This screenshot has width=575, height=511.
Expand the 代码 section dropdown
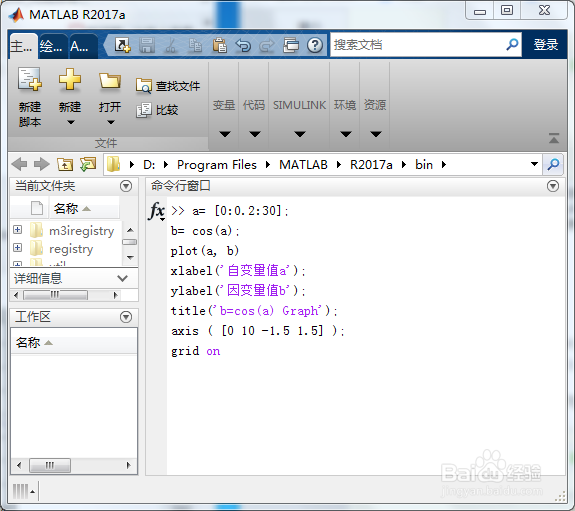point(255,134)
